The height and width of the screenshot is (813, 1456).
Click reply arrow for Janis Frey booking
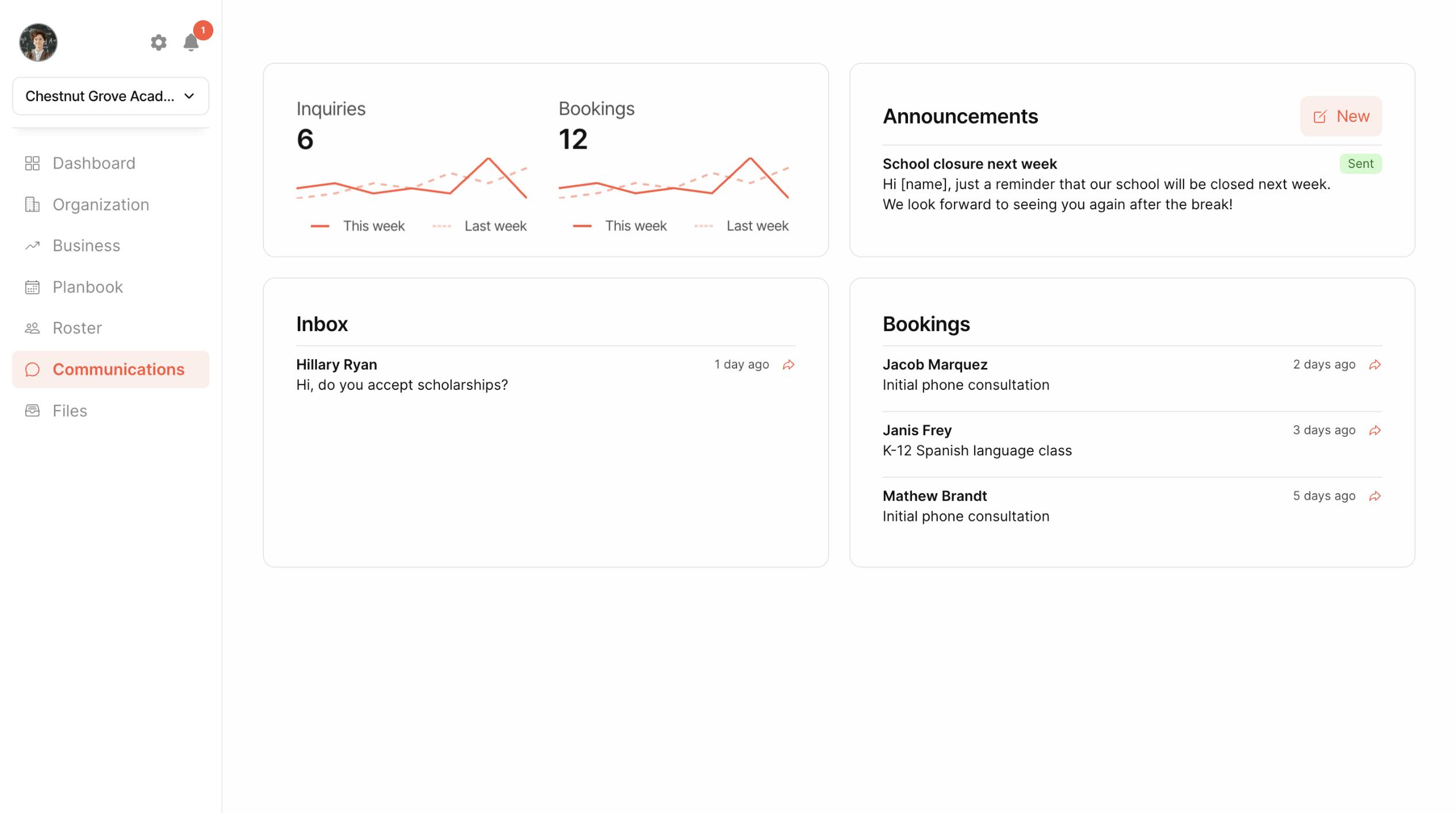[1374, 430]
